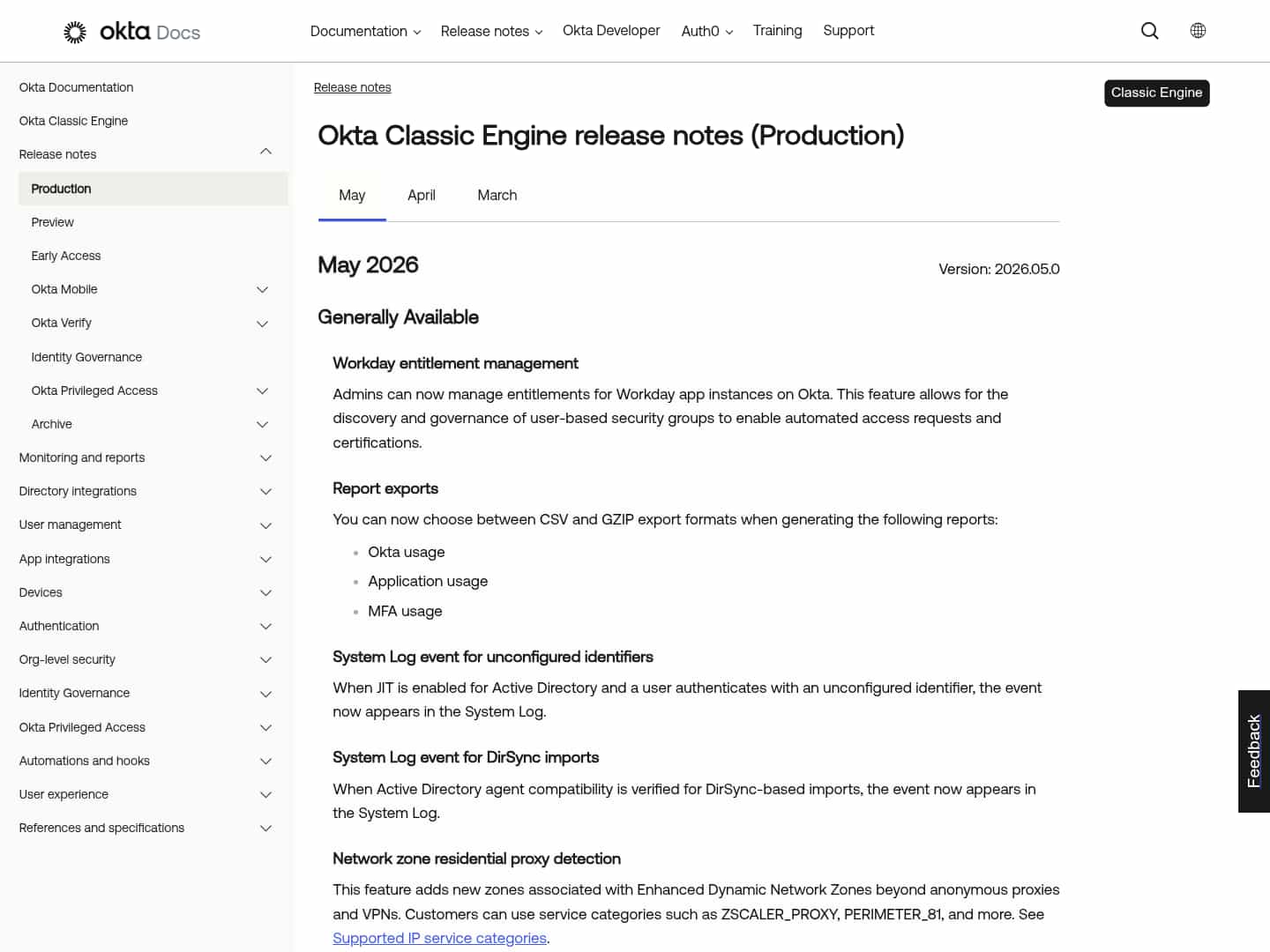Viewport: 1270px width, 952px height.
Task: Open Okta Classic Engine in the sidebar
Action: [x=73, y=121]
